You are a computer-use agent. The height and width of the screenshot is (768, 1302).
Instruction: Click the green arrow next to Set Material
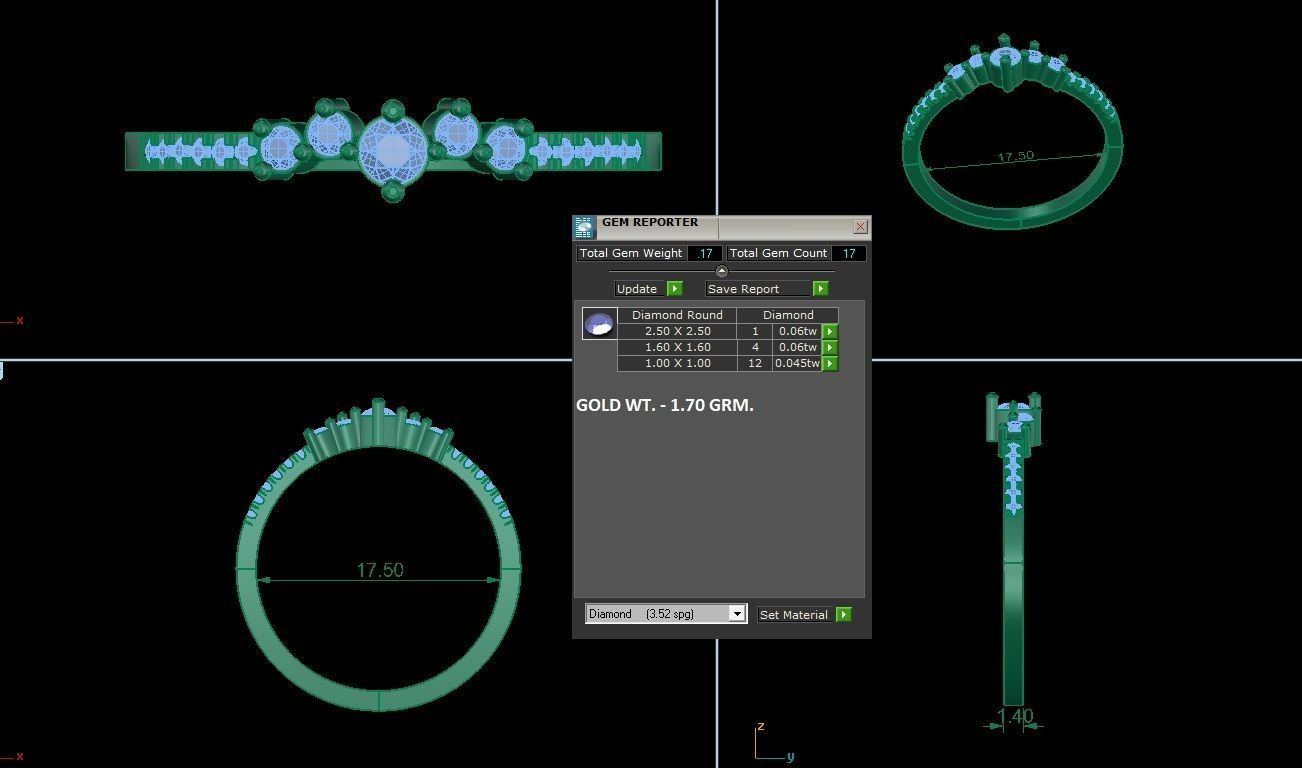844,615
